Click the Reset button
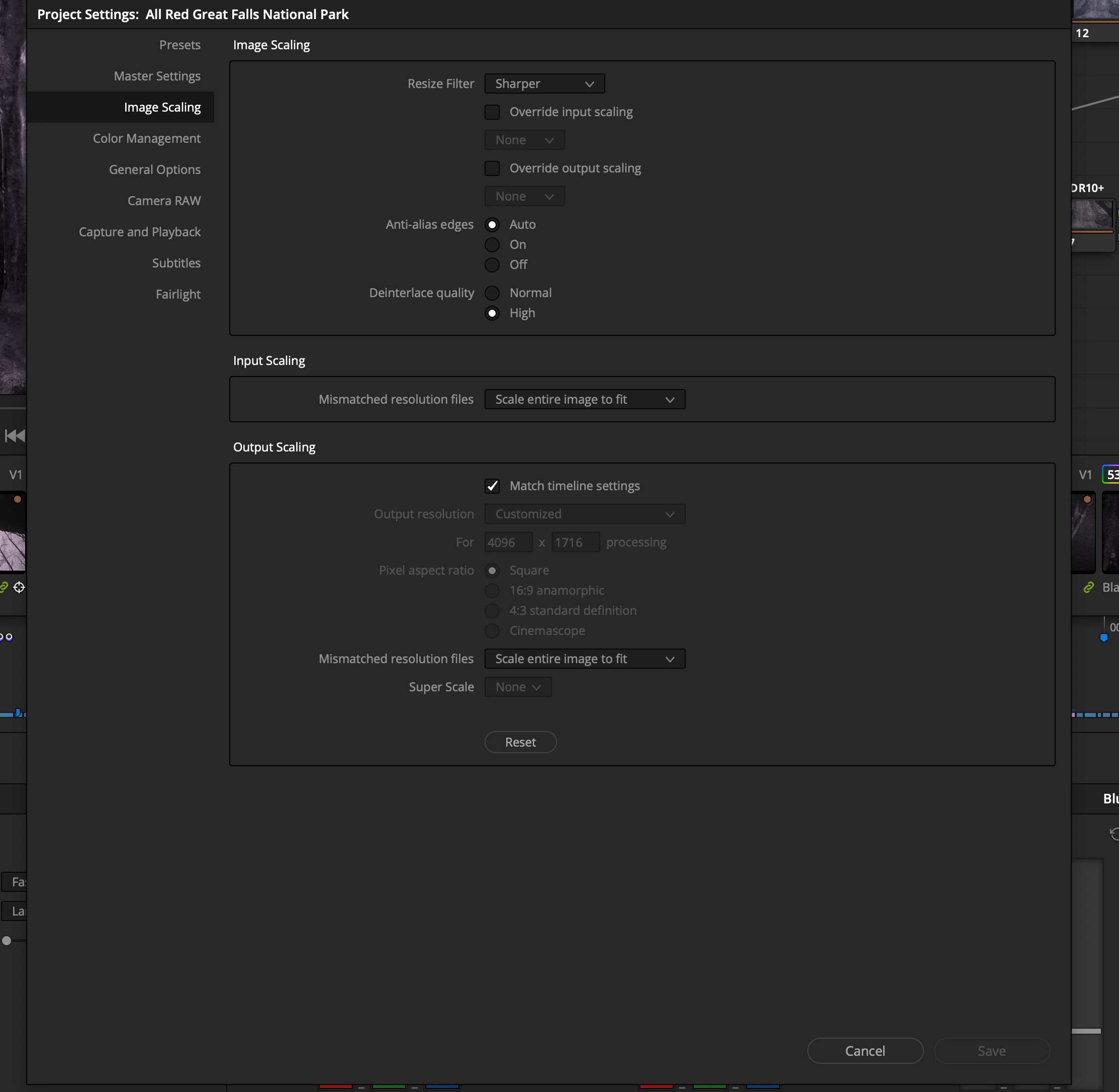This screenshot has height=1092, width=1119. [x=520, y=742]
